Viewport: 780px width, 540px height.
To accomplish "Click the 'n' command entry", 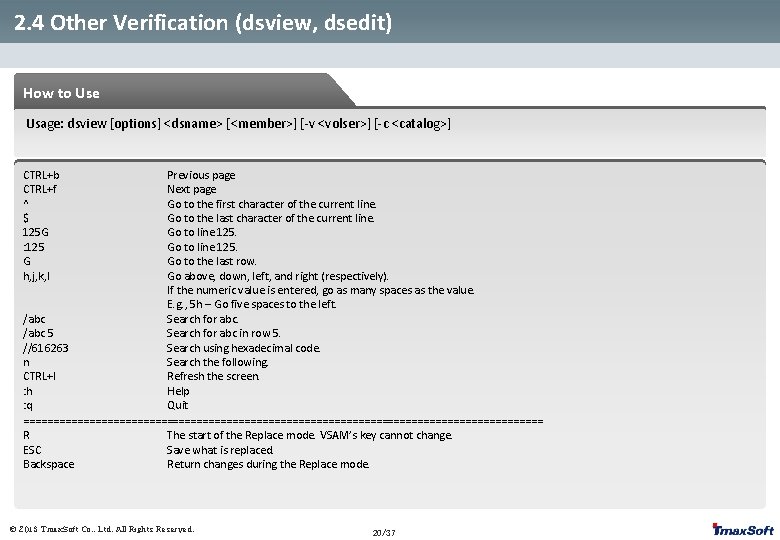I will point(26,362).
